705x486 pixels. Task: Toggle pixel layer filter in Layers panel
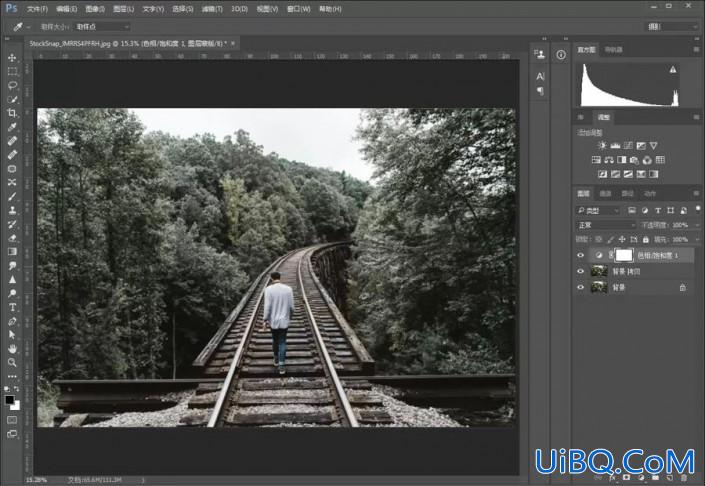click(x=632, y=210)
